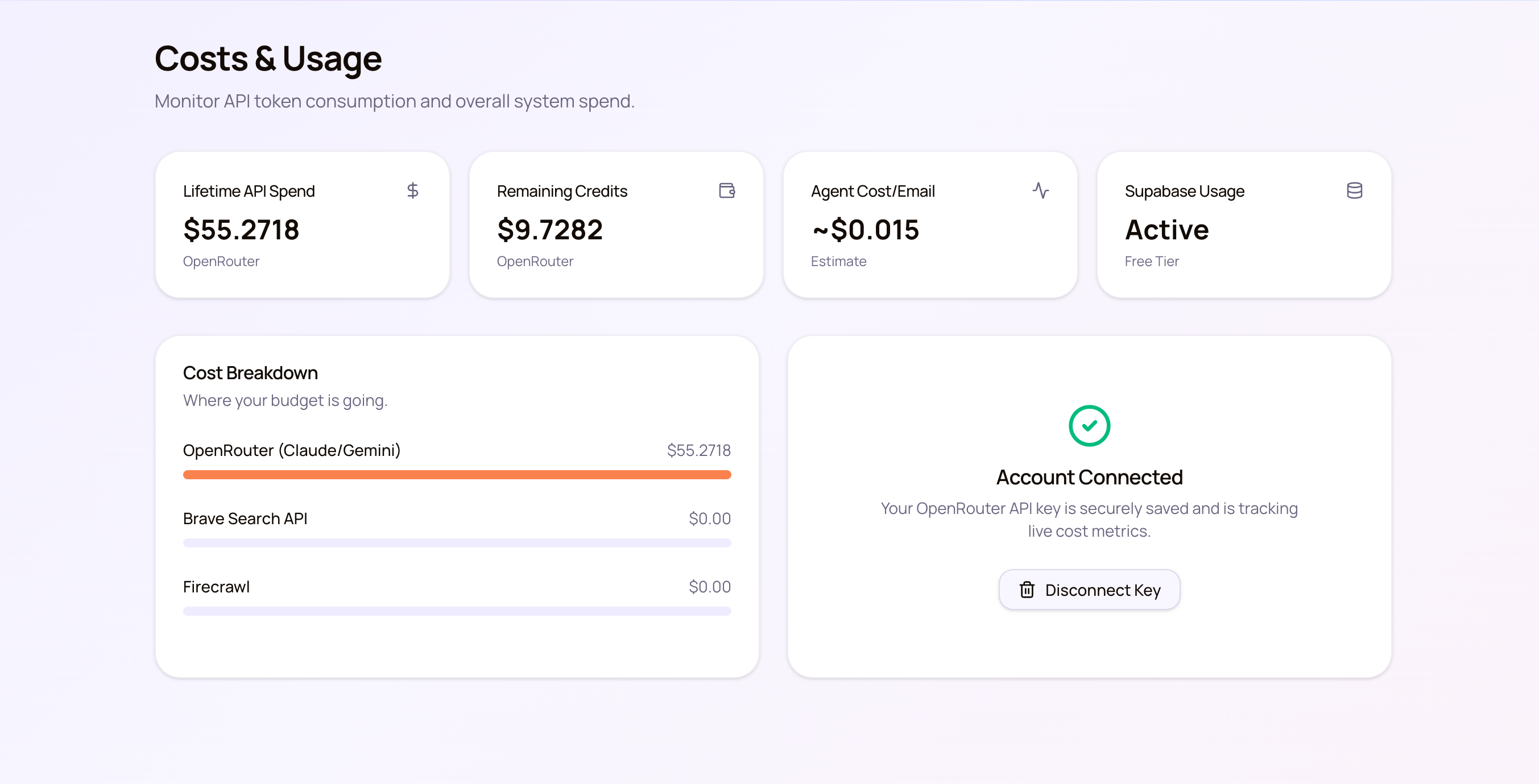This screenshot has height=784, width=1539.
Task: Click the Cost Breakdown heading
Action: 250,373
